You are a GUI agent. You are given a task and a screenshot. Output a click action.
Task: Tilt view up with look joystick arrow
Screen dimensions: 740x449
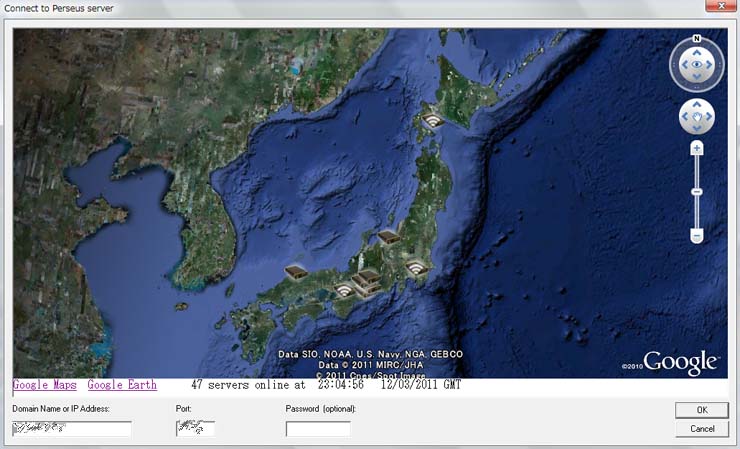697,52
